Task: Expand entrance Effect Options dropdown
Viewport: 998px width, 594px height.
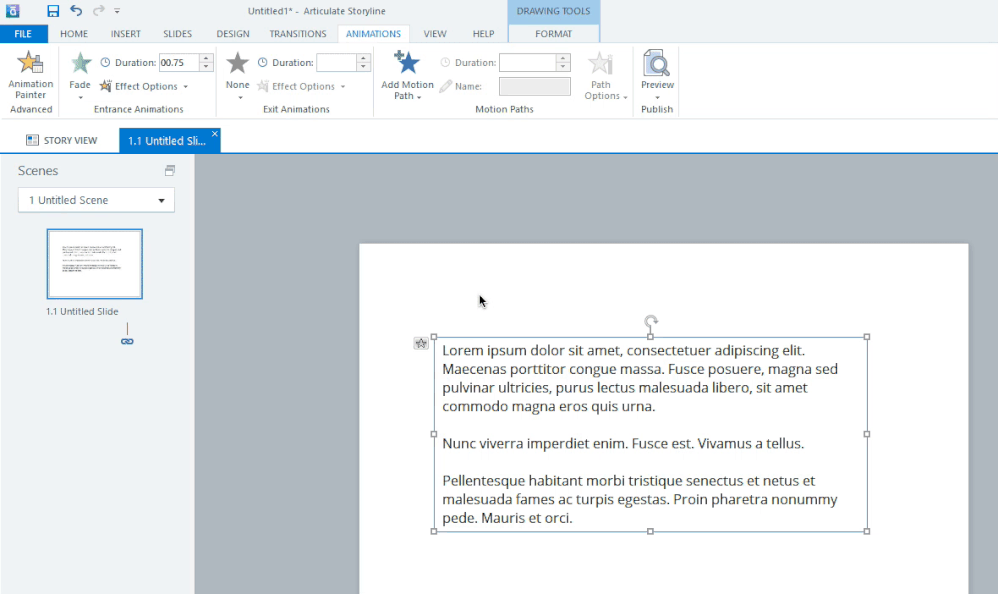Action: pos(146,87)
